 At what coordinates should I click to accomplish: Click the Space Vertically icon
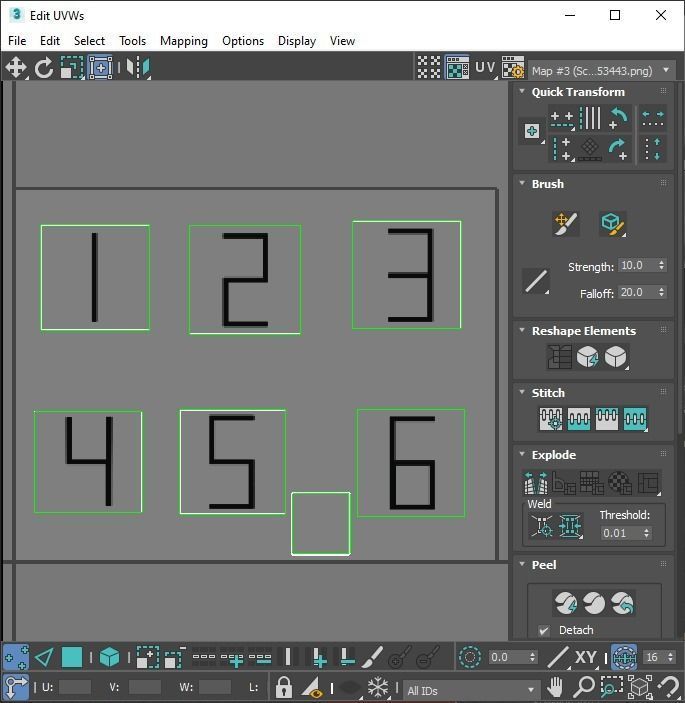(x=653, y=149)
